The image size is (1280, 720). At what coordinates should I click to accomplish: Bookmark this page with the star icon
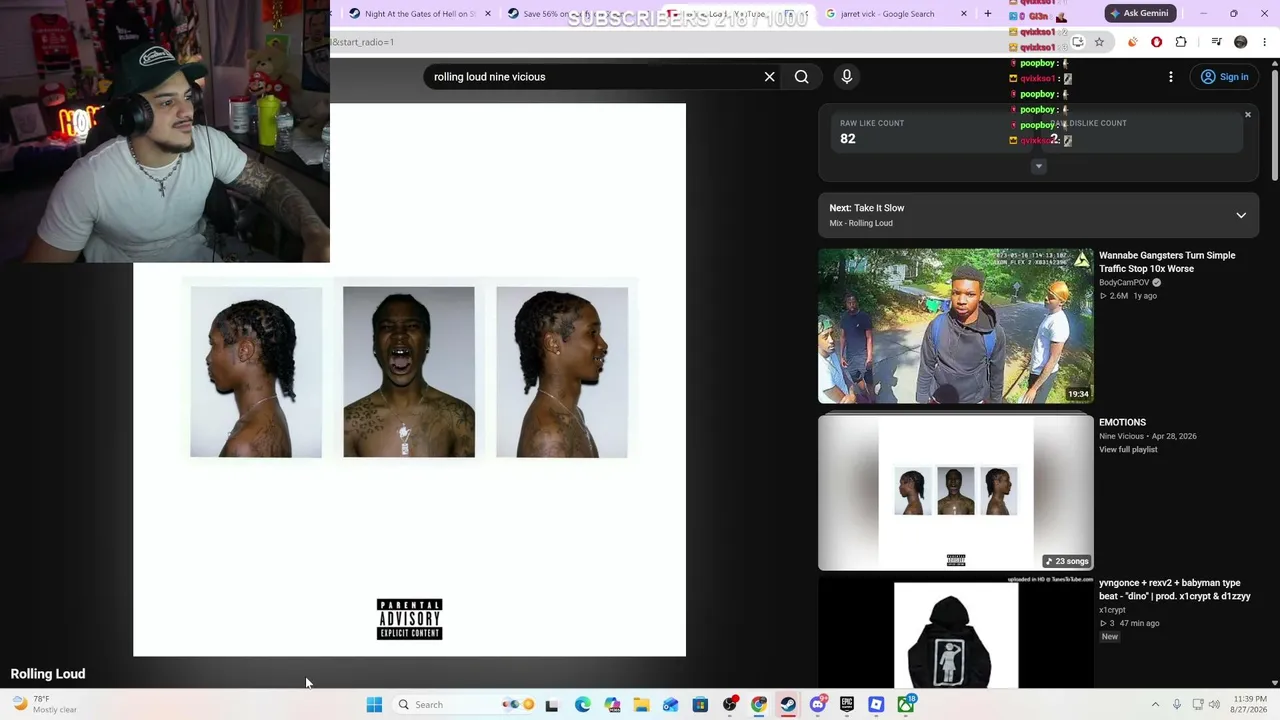click(1099, 42)
